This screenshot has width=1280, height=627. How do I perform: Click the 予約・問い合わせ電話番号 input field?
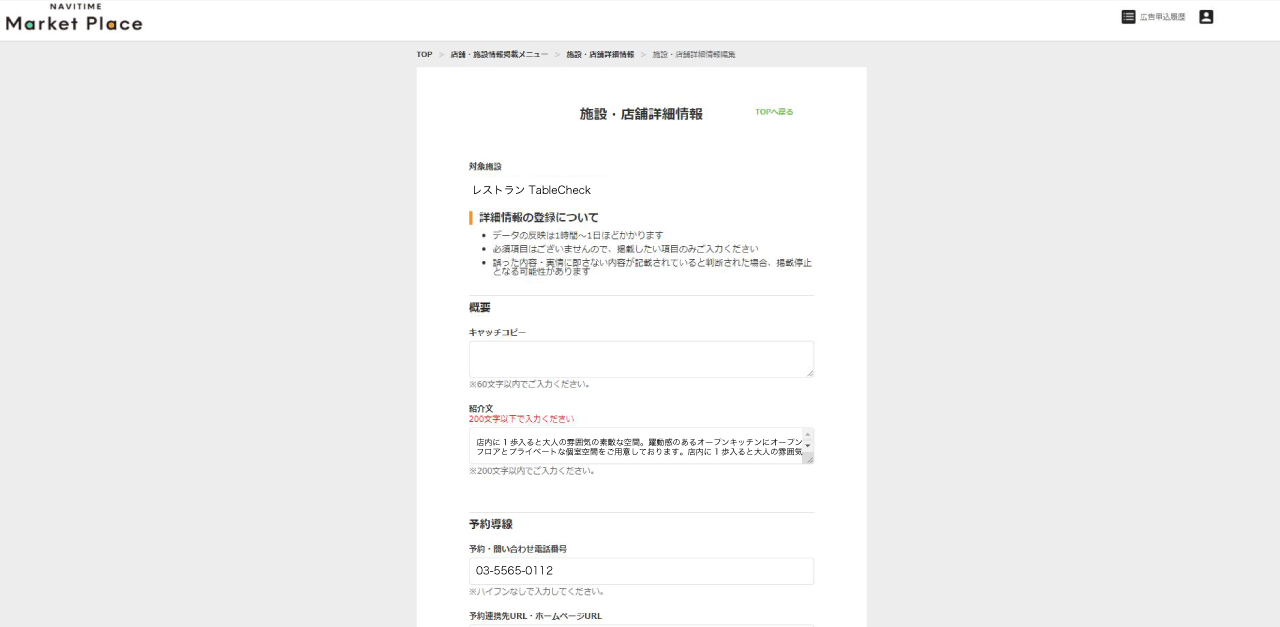click(x=641, y=571)
